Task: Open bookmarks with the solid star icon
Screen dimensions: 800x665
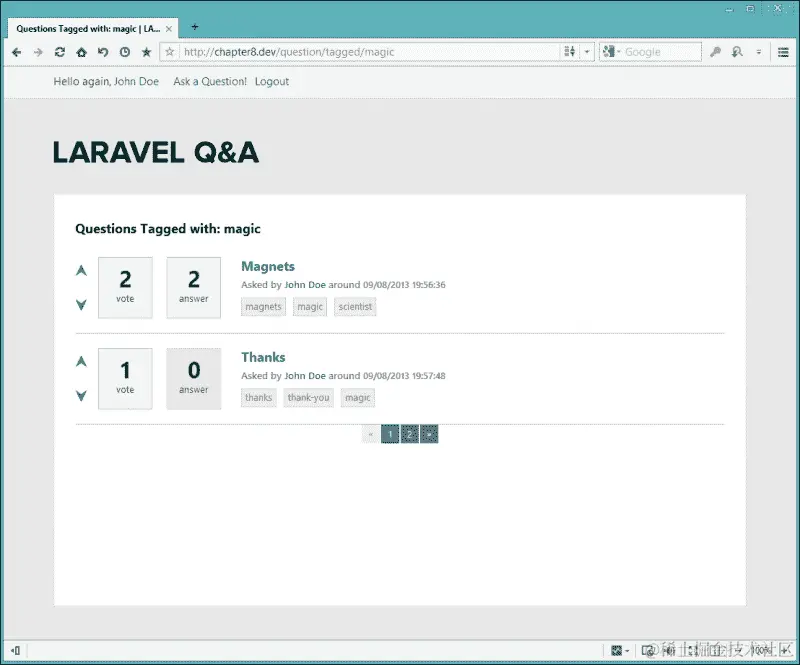Action: pyautogui.click(x=146, y=52)
